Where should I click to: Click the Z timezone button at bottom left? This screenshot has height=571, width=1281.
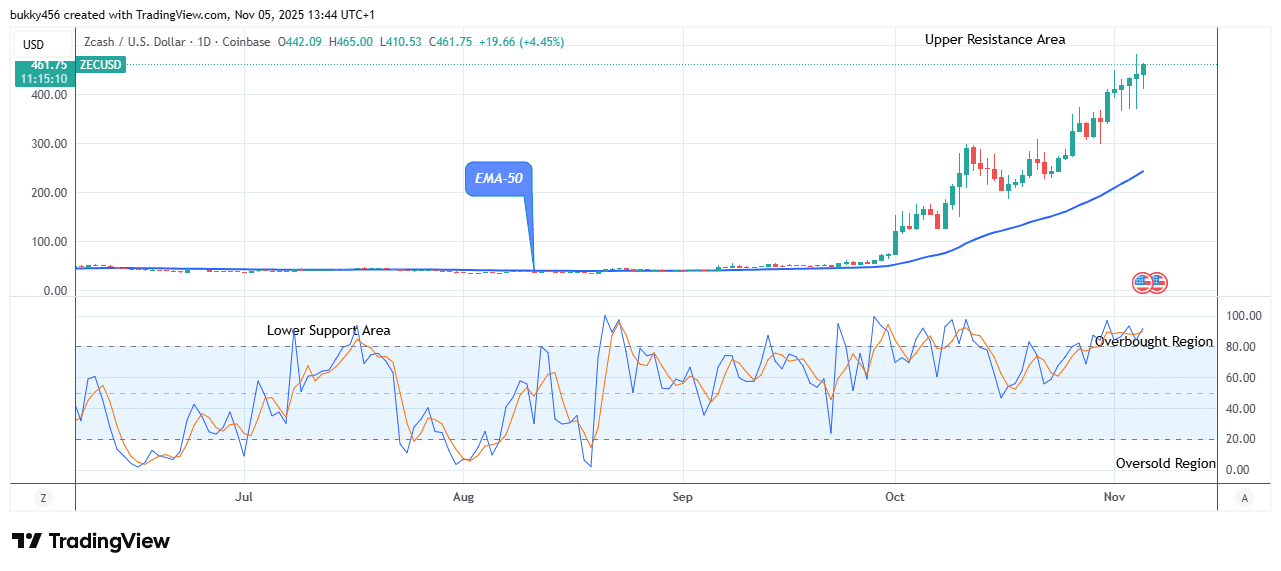(x=43, y=497)
